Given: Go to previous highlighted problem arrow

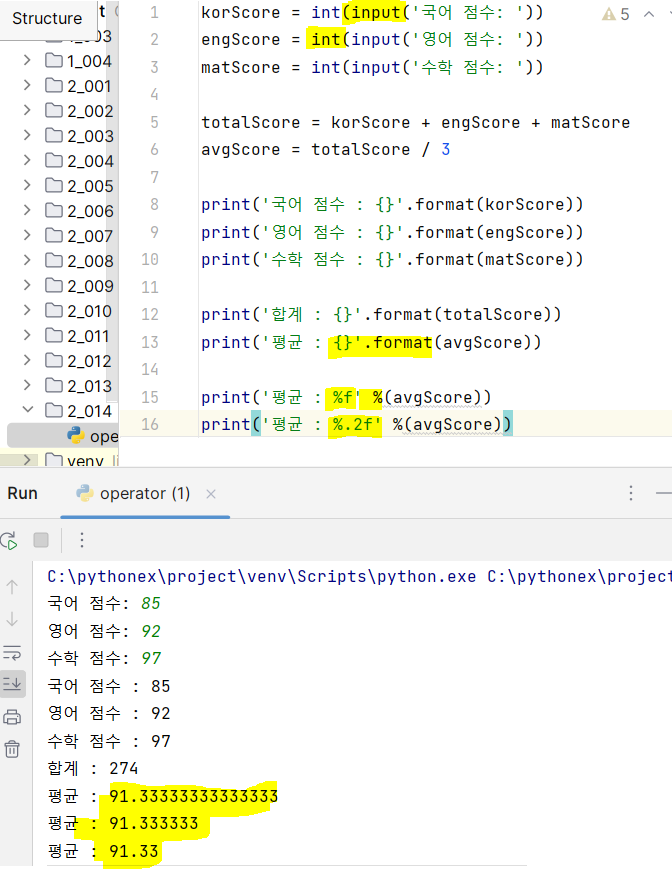Looking at the screenshot, I should point(649,14).
